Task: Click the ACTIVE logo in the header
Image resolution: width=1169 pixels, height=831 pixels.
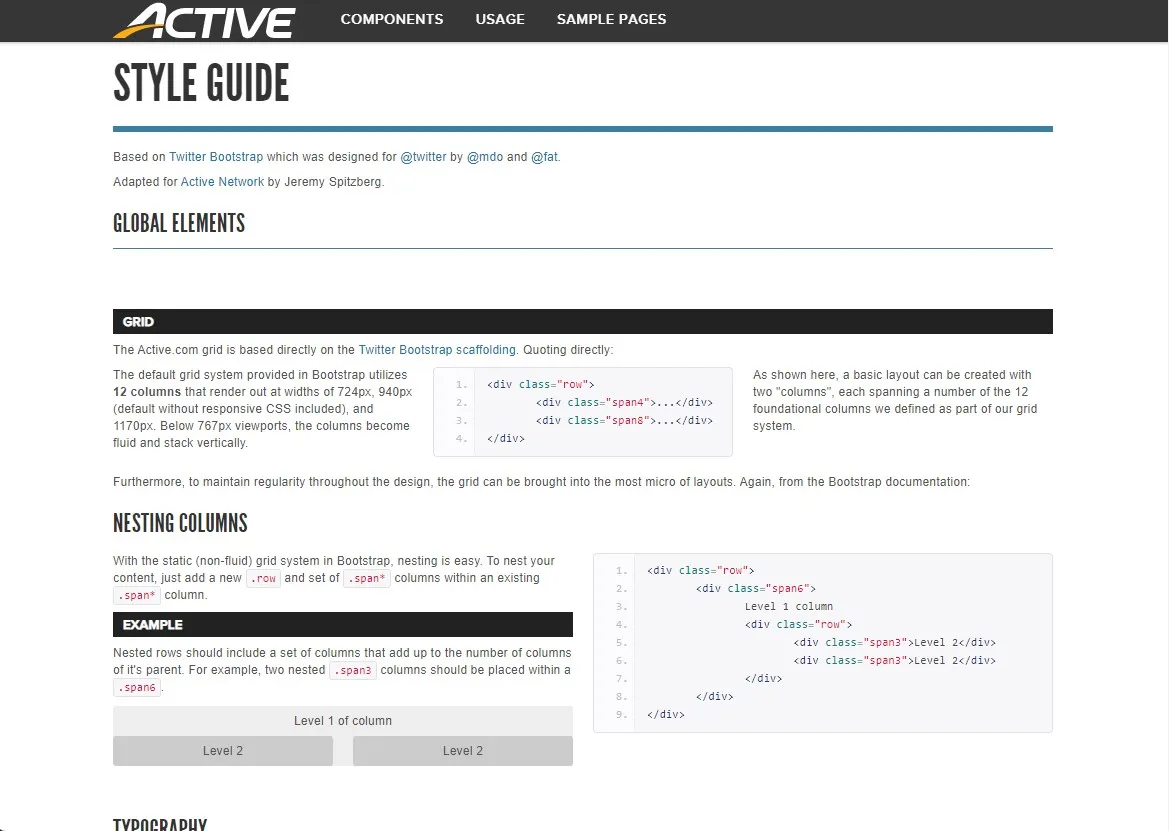Action: click(204, 20)
